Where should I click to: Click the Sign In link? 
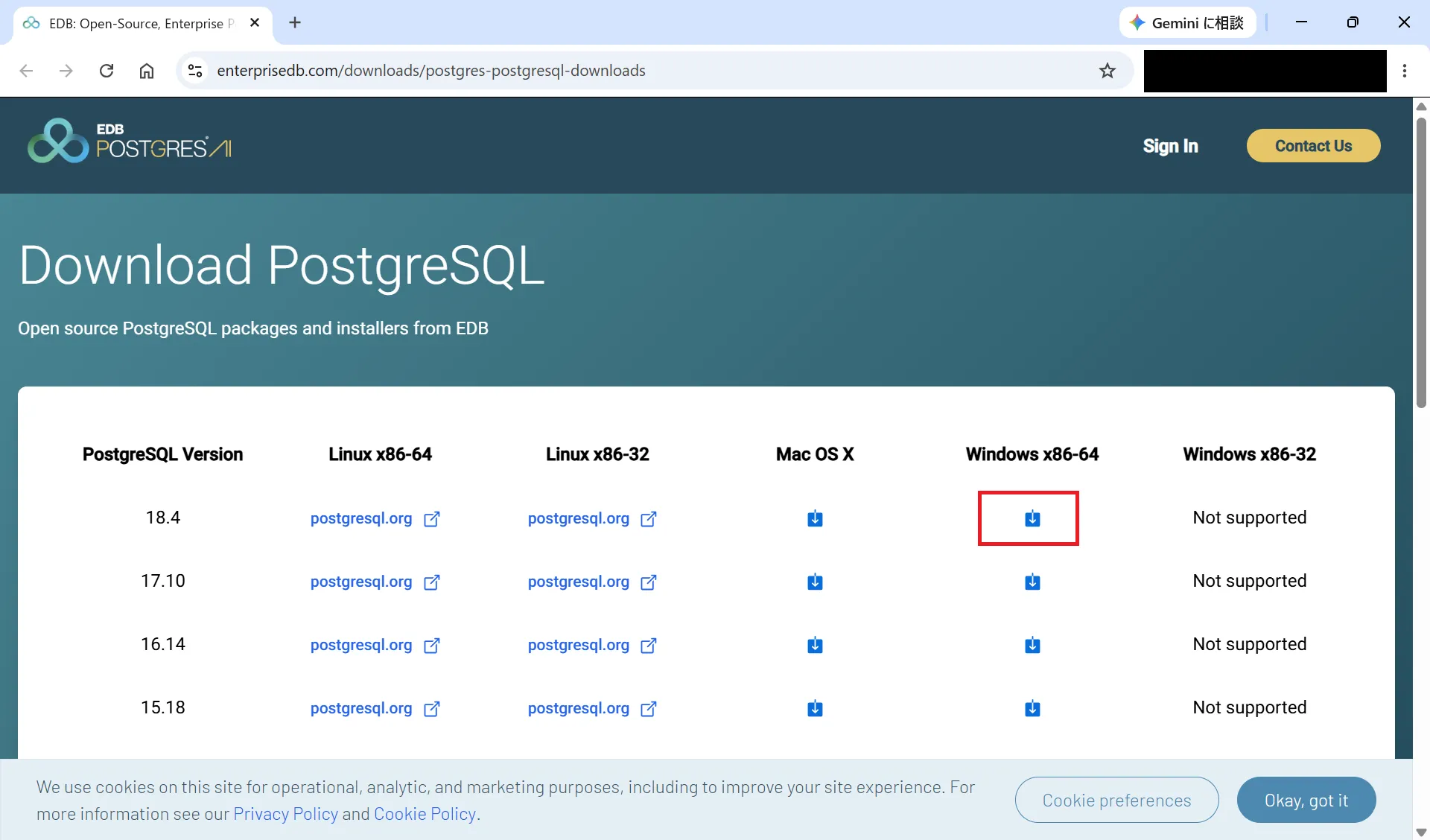(x=1170, y=146)
